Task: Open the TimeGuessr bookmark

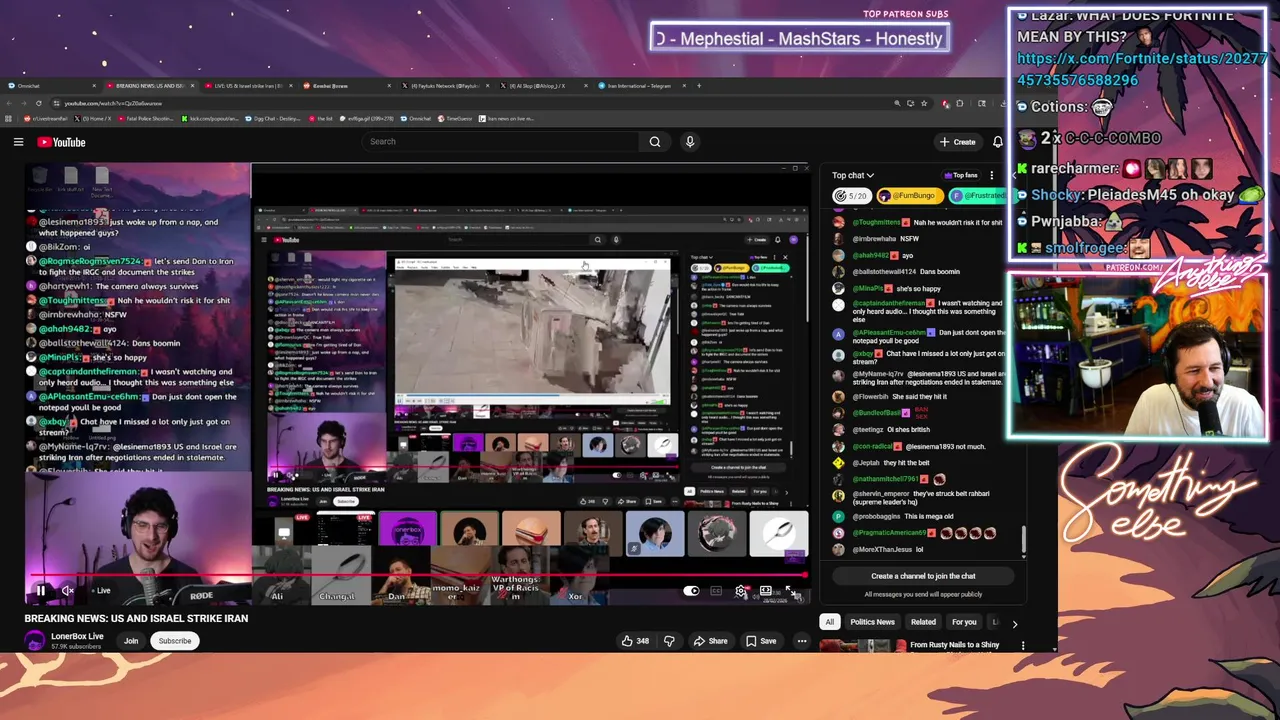Action: click(456, 118)
